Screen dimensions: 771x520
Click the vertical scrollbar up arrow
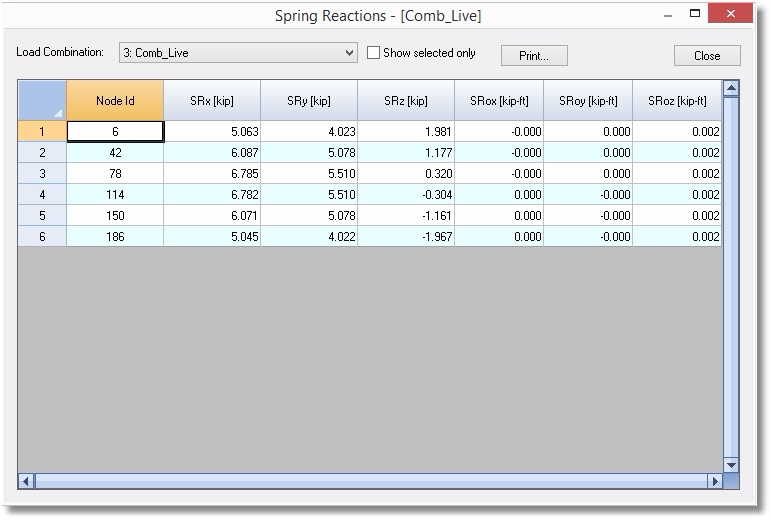click(731, 88)
